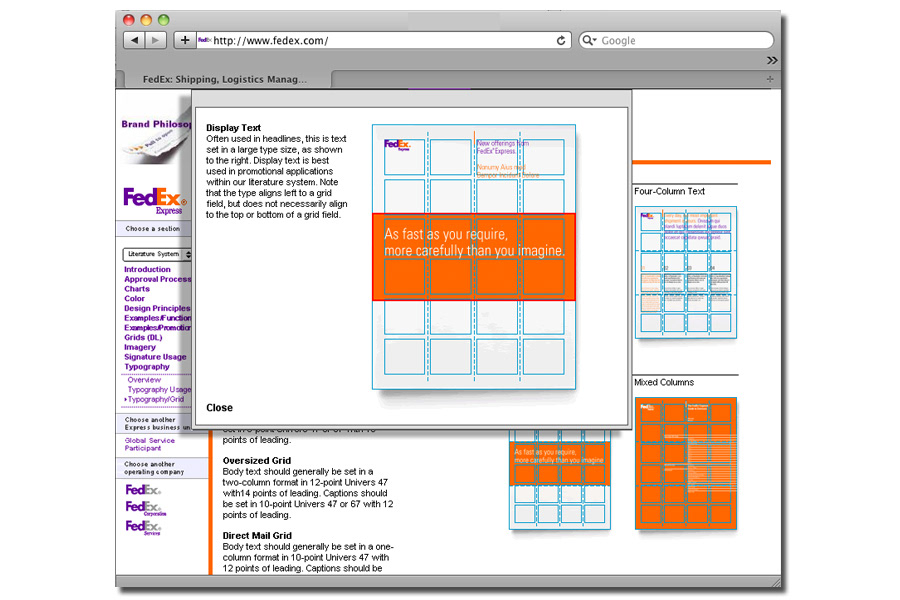Open the Mixed Columns orange thumbnail
Screen dimensions: 900x600
pyautogui.click(x=686, y=463)
